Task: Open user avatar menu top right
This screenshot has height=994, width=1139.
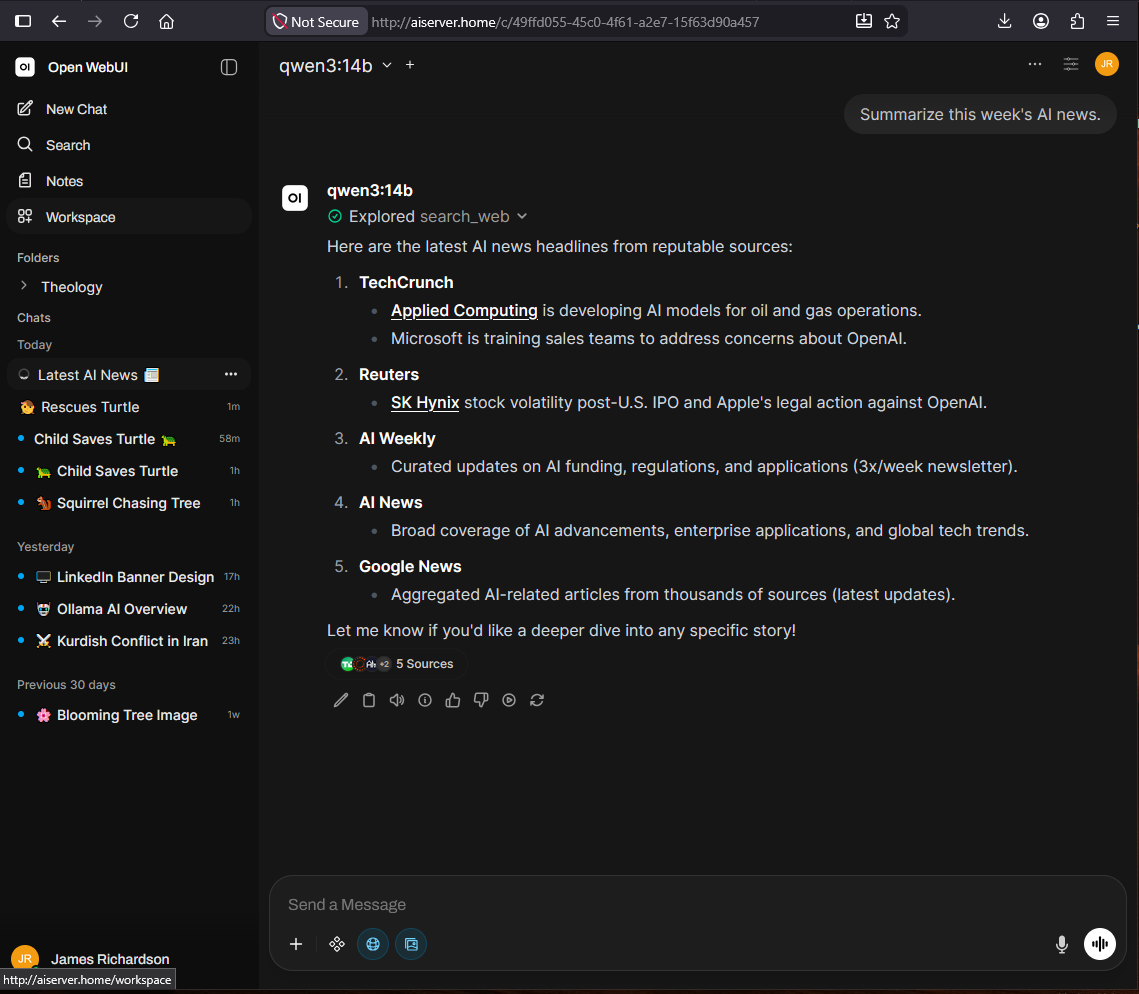Action: click(1106, 64)
